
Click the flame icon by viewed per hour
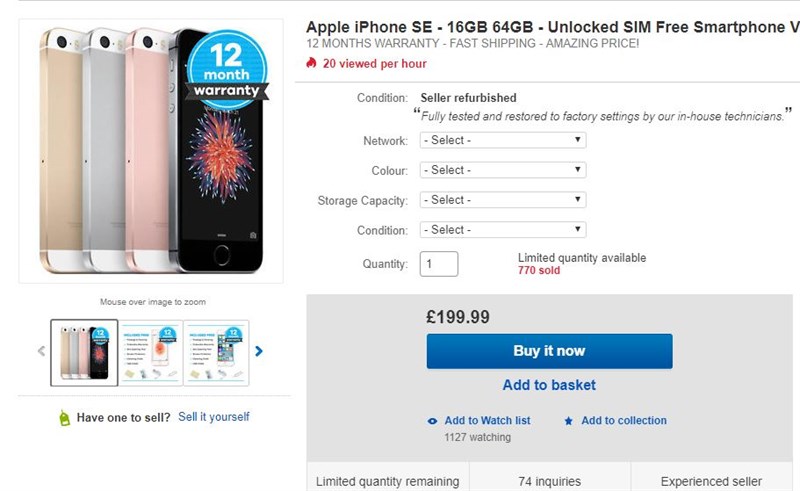312,63
